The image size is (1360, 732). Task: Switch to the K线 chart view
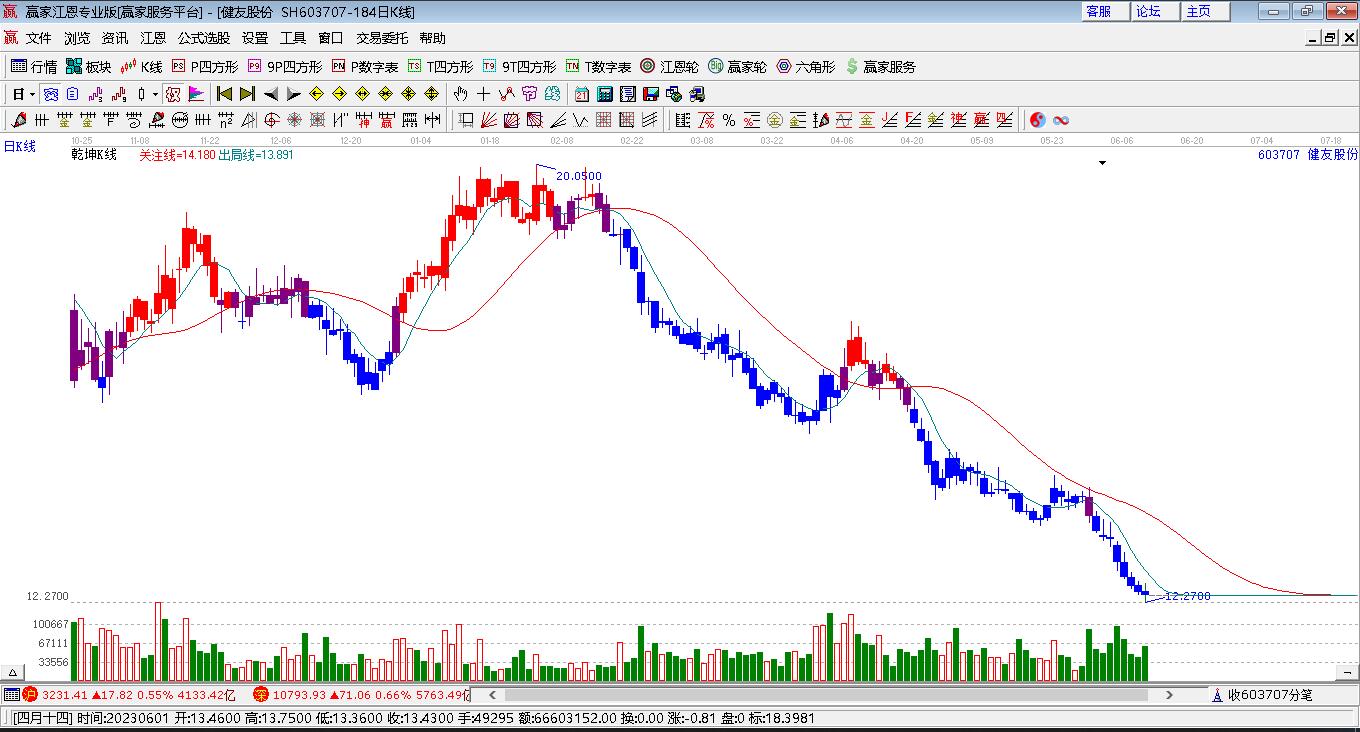pyautogui.click(x=141, y=67)
